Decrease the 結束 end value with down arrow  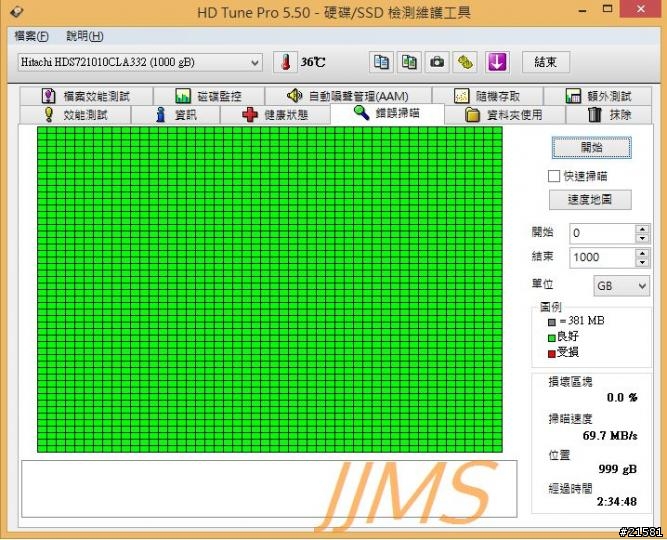coord(642,263)
